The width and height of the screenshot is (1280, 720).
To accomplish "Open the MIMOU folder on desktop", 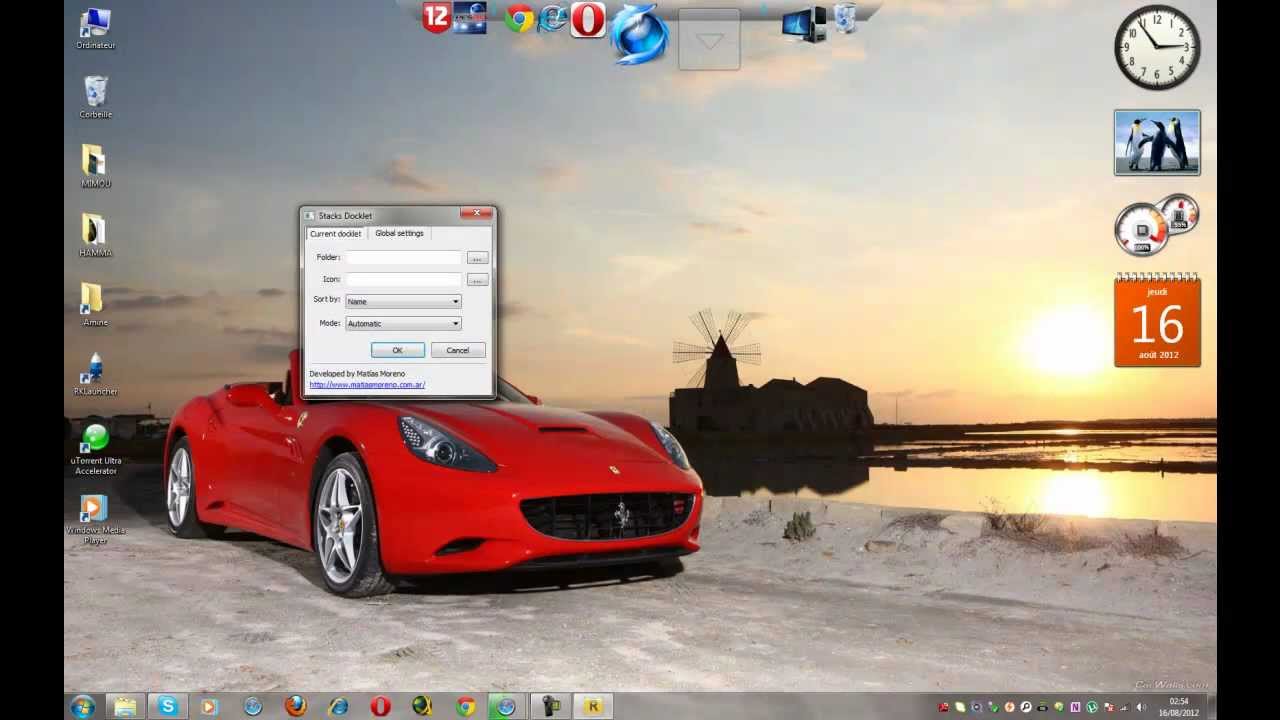I will [x=95, y=166].
